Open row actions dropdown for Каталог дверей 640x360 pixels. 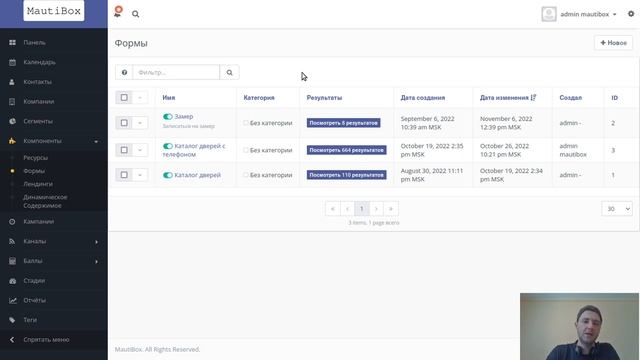pyautogui.click(x=140, y=175)
